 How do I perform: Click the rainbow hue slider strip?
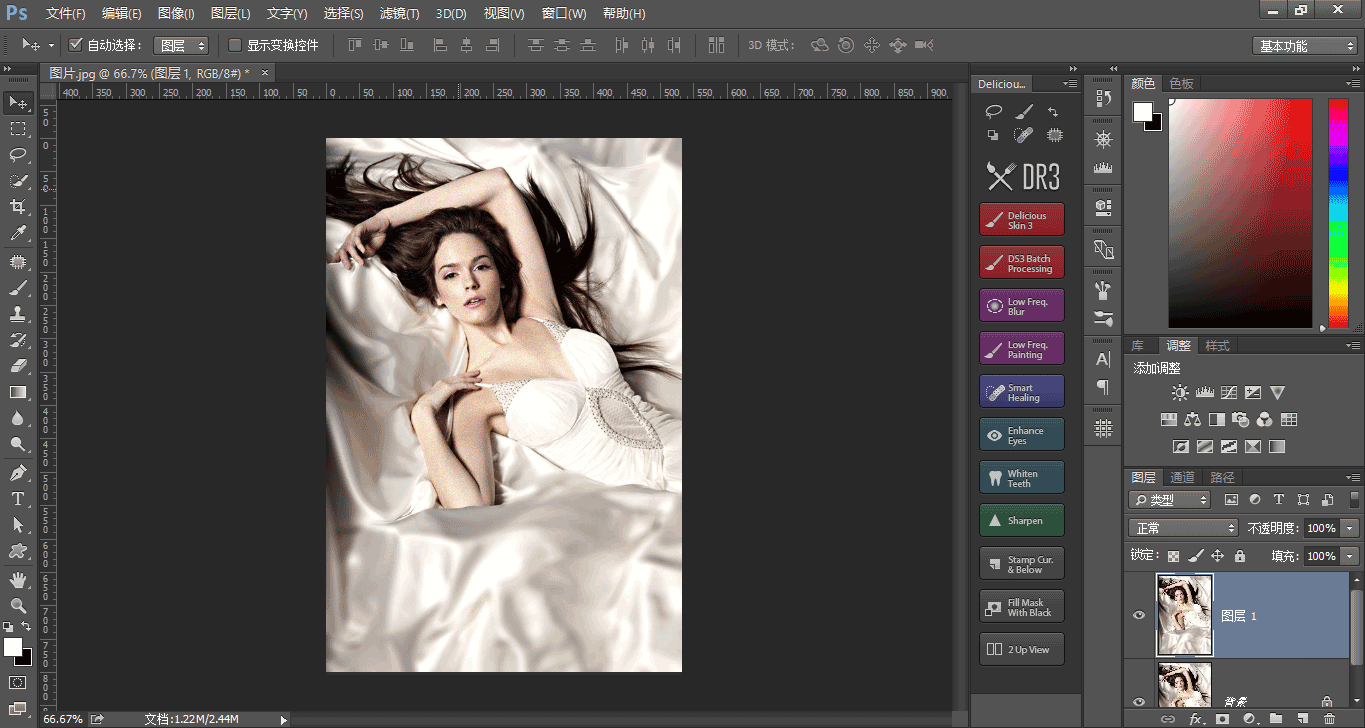(1338, 213)
